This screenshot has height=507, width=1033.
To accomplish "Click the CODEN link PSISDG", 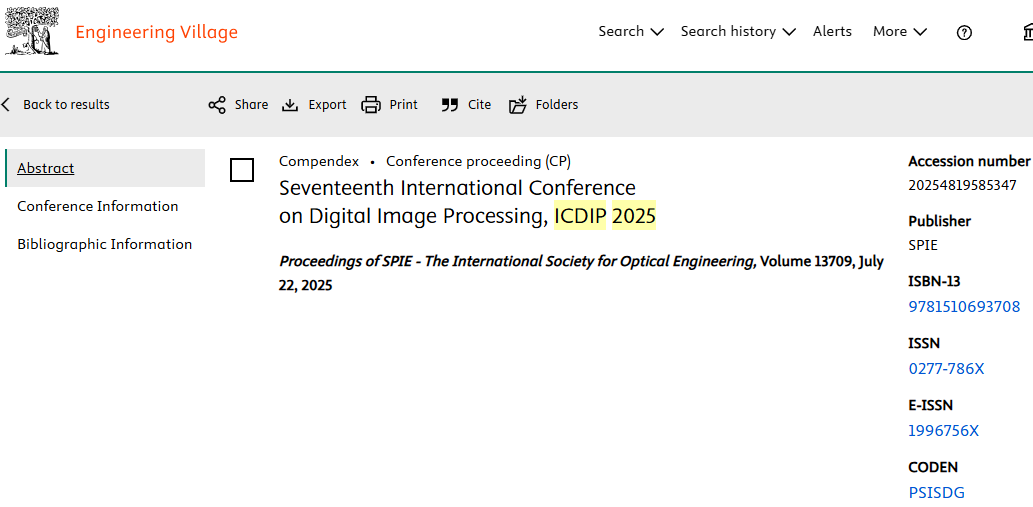I will (x=936, y=492).
